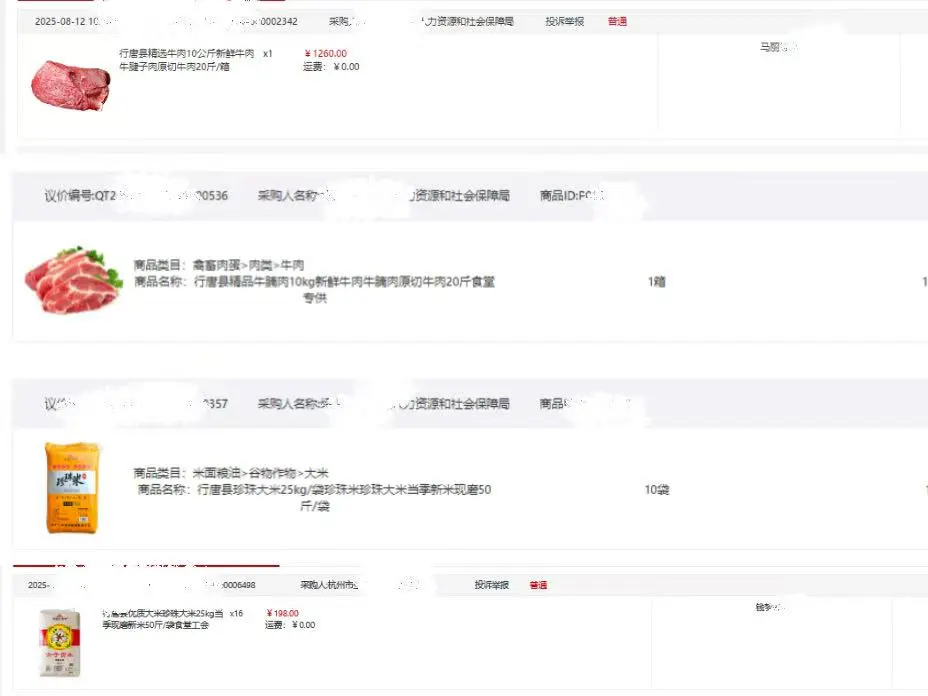Select quantity x16 on rice order

(236, 613)
